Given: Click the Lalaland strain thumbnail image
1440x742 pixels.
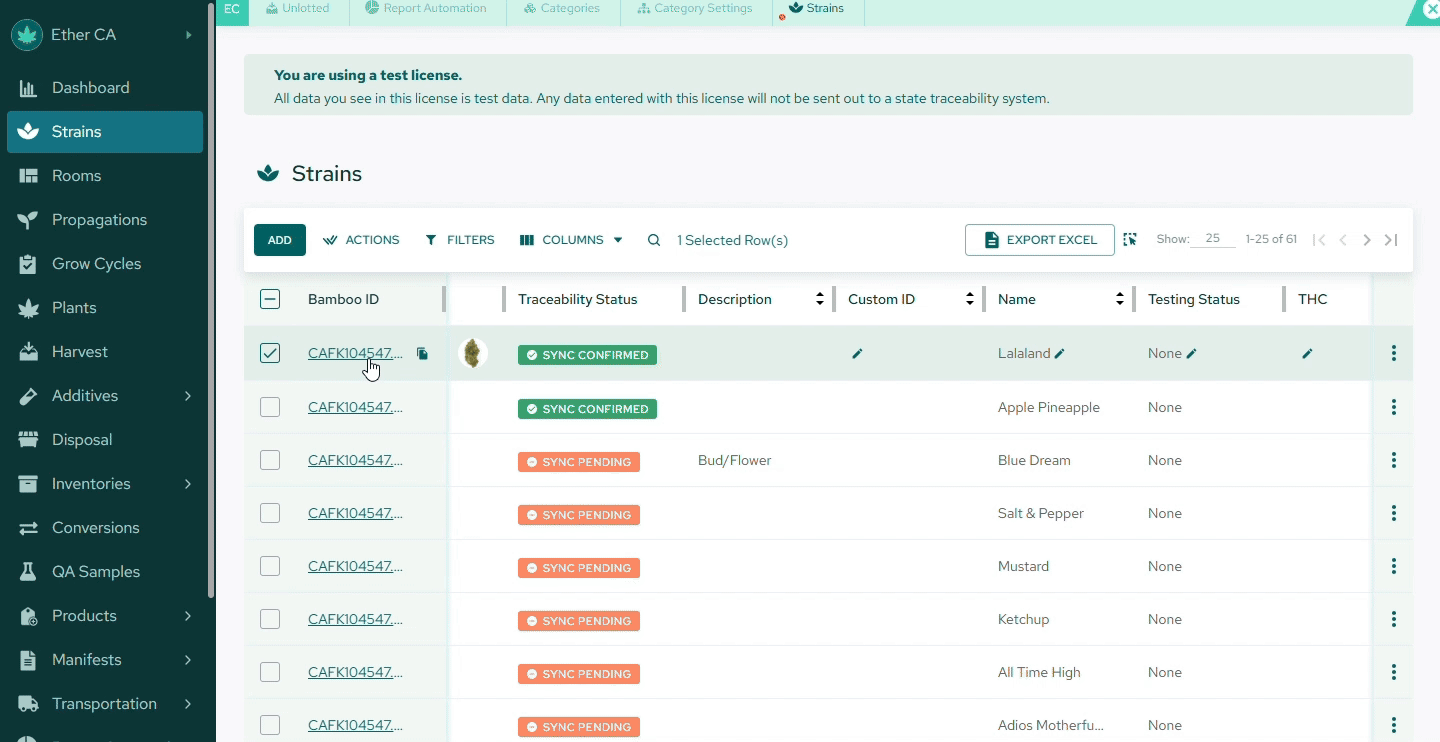Looking at the screenshot, I should point(473,353).
